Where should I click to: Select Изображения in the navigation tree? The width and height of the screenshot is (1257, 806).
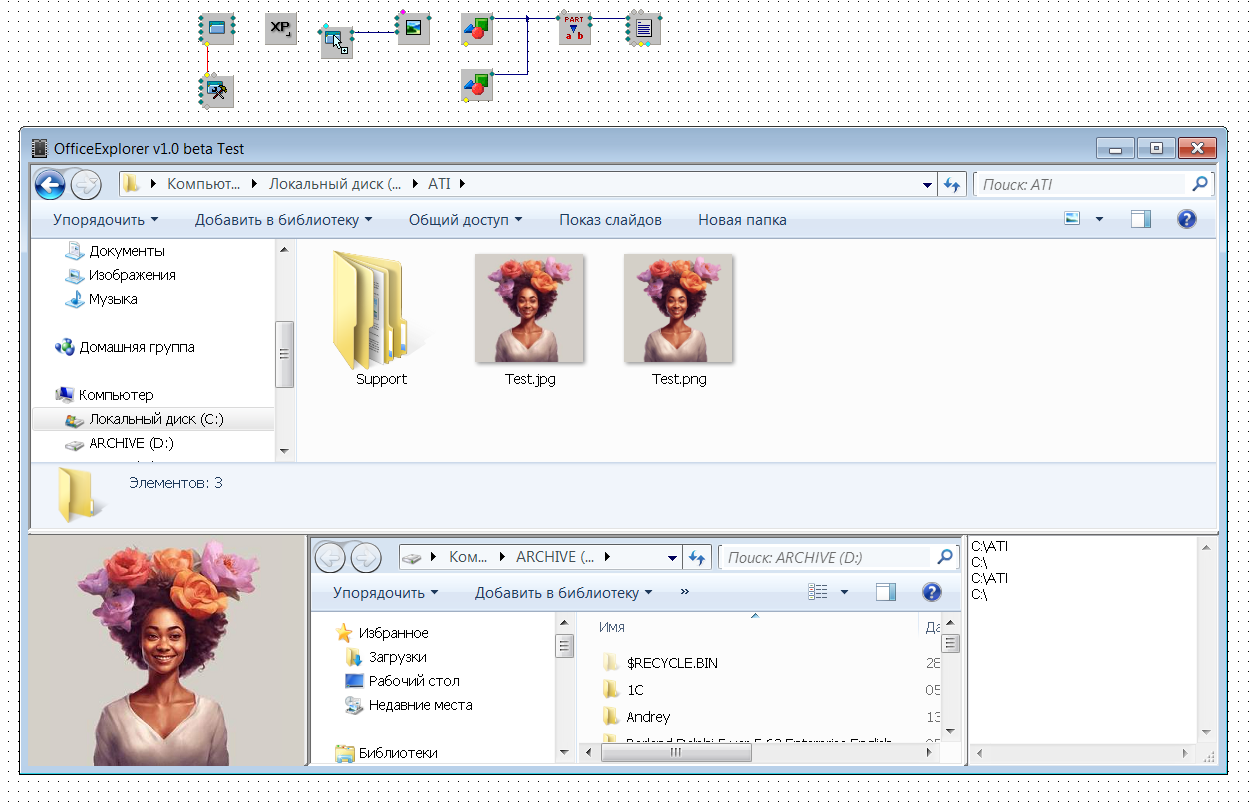(121, 275)
